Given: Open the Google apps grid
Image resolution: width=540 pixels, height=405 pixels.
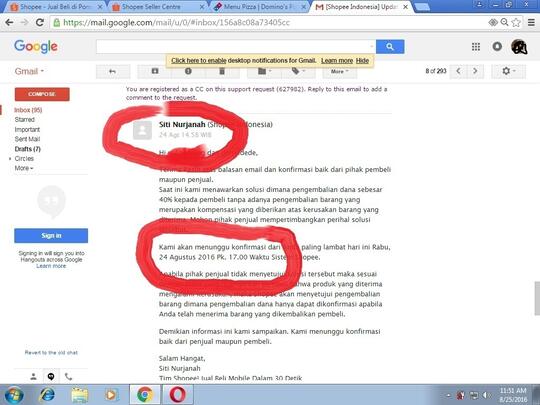Looking at the screenshot, I should click(x=476, y=46).
